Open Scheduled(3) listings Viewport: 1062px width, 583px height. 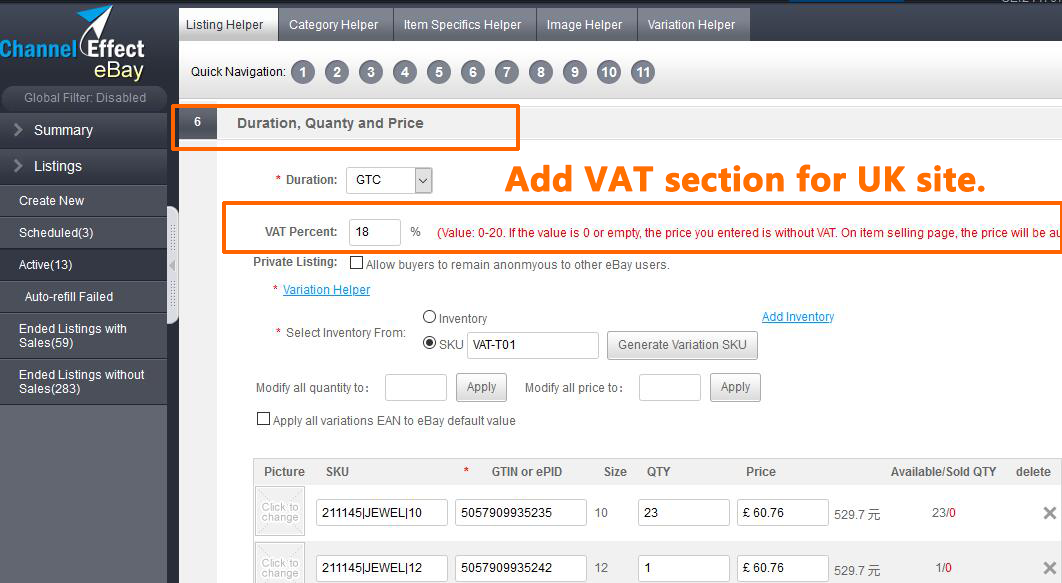click(83, 233)
